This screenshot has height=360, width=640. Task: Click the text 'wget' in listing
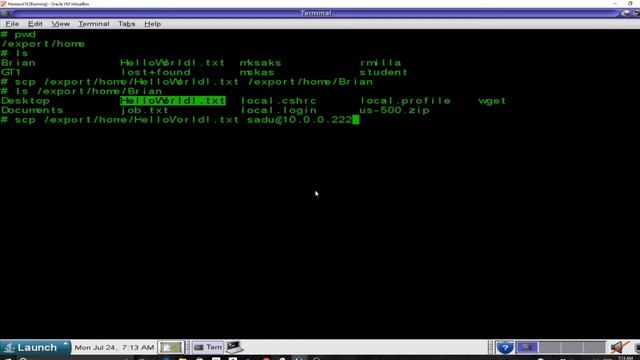click(x=492, y=101)
